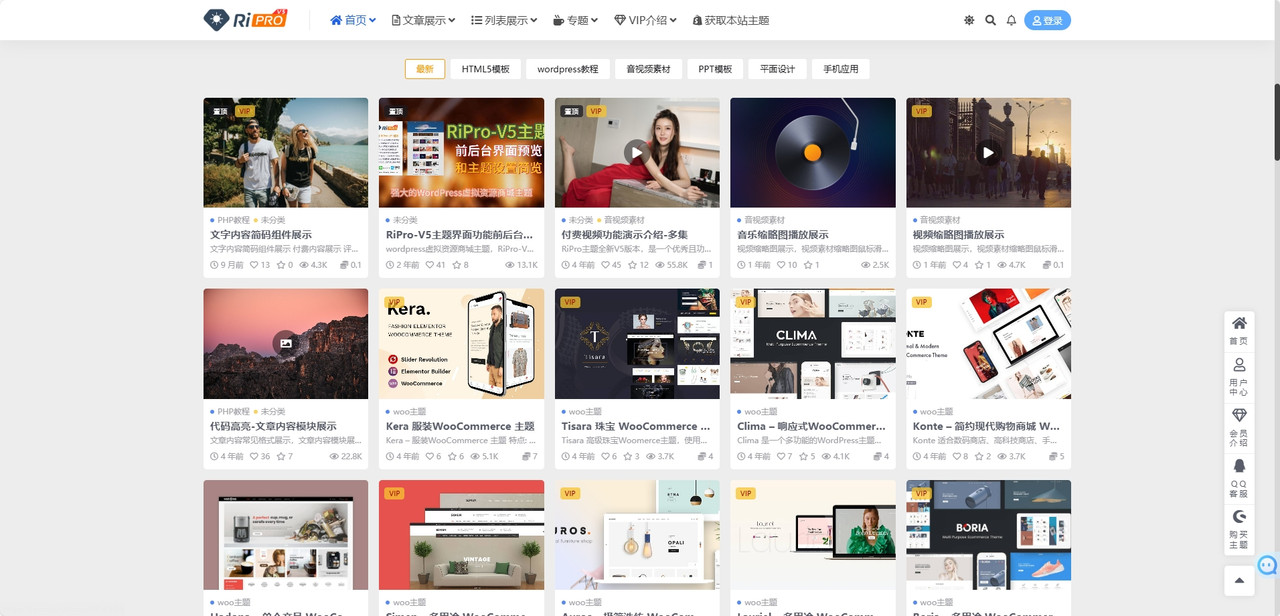Expand the 列表展示 dropdown menu
The image size is (1280, 616).
coord(504,20)
